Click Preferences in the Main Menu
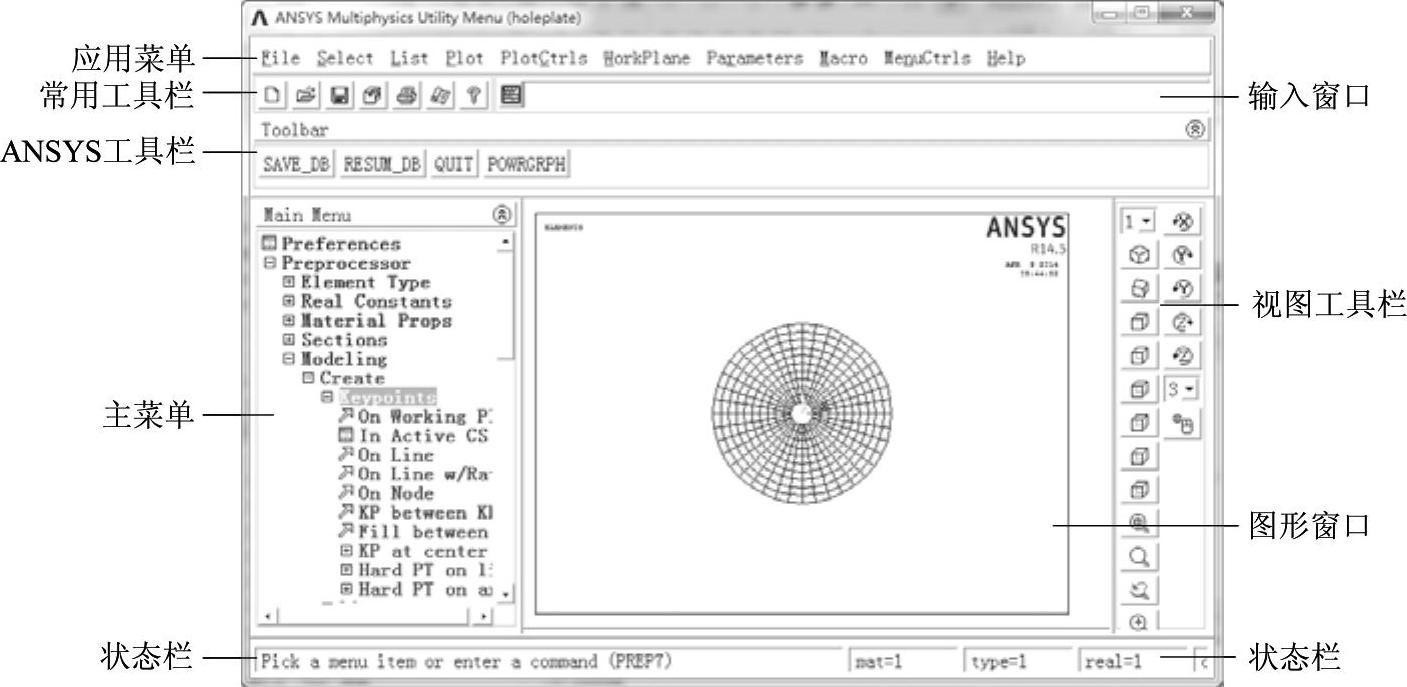 click(x=331, y=244)
